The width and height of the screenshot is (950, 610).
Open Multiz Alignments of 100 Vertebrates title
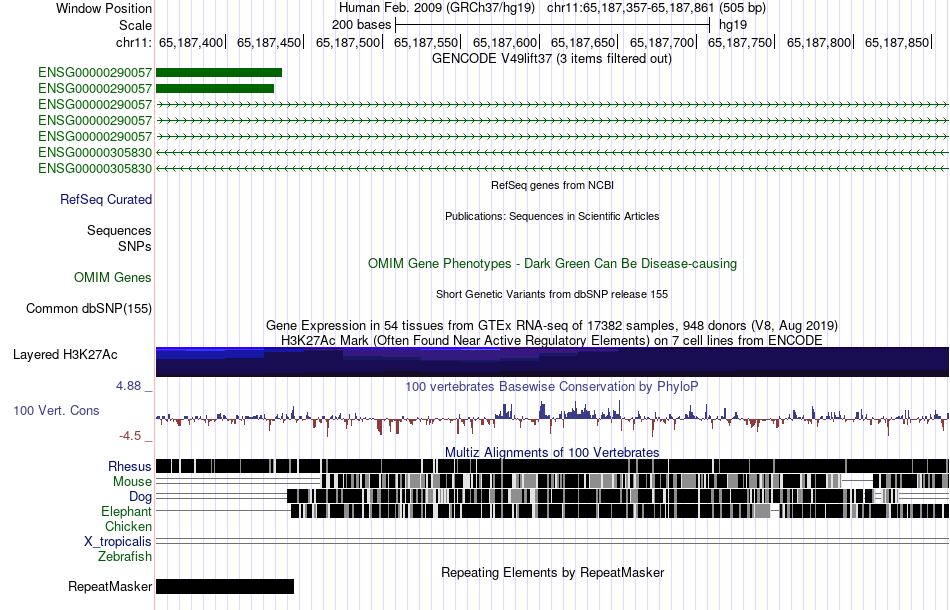(x=552, y=453)
